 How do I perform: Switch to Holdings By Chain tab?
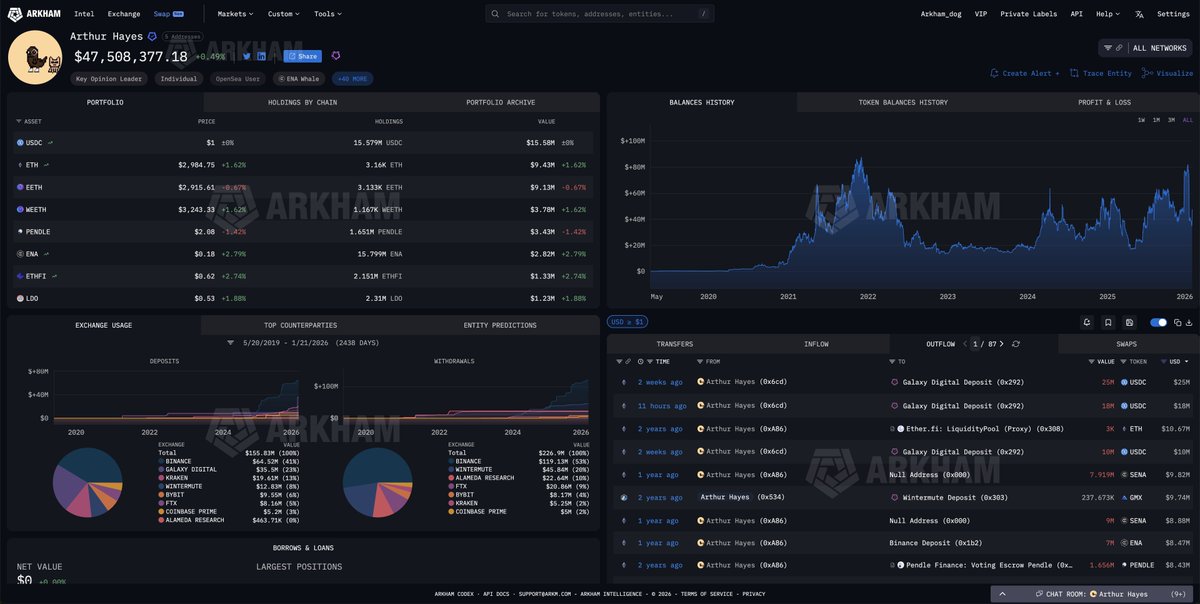click(x=302, y=102)
